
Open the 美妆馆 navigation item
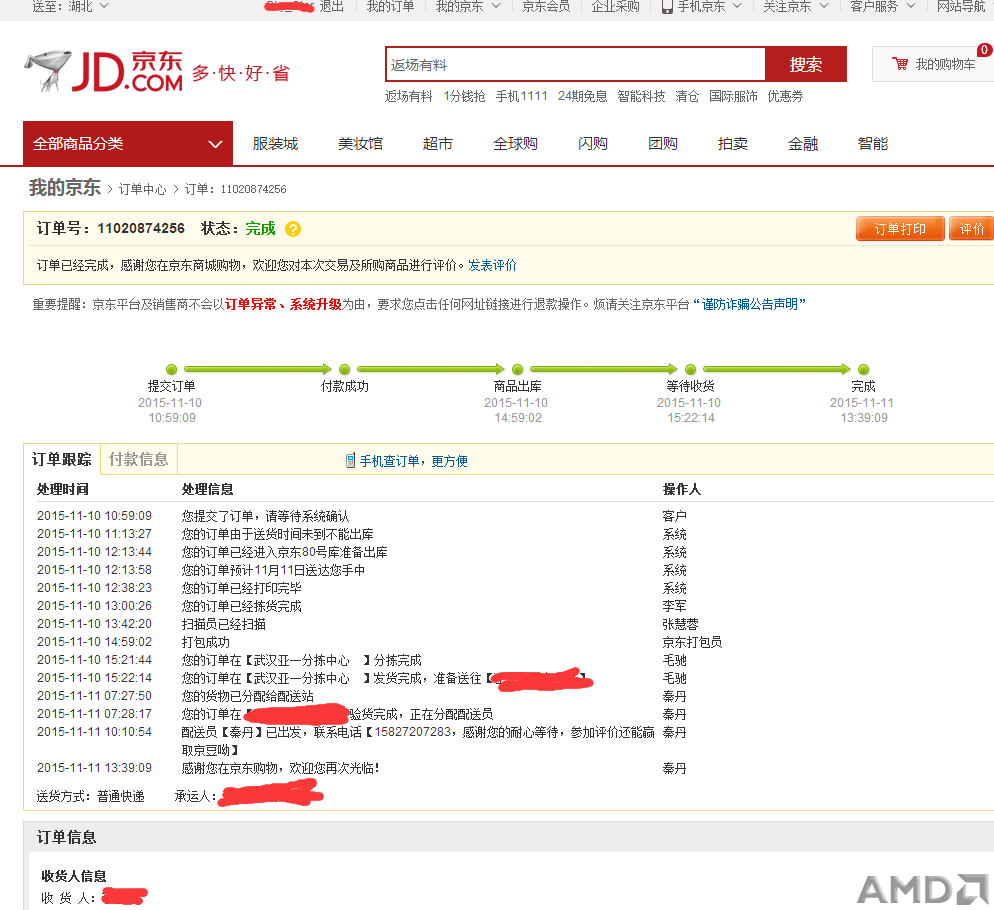[360, 144]
